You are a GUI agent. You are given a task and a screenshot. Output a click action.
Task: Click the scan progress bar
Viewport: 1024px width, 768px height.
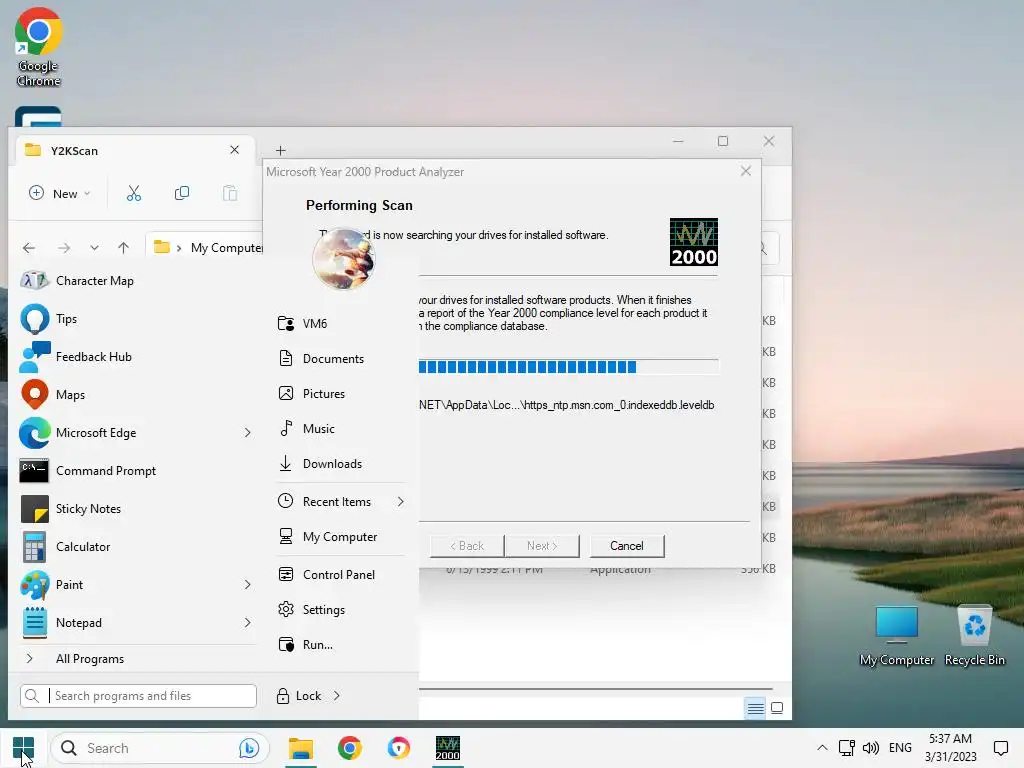568,366
